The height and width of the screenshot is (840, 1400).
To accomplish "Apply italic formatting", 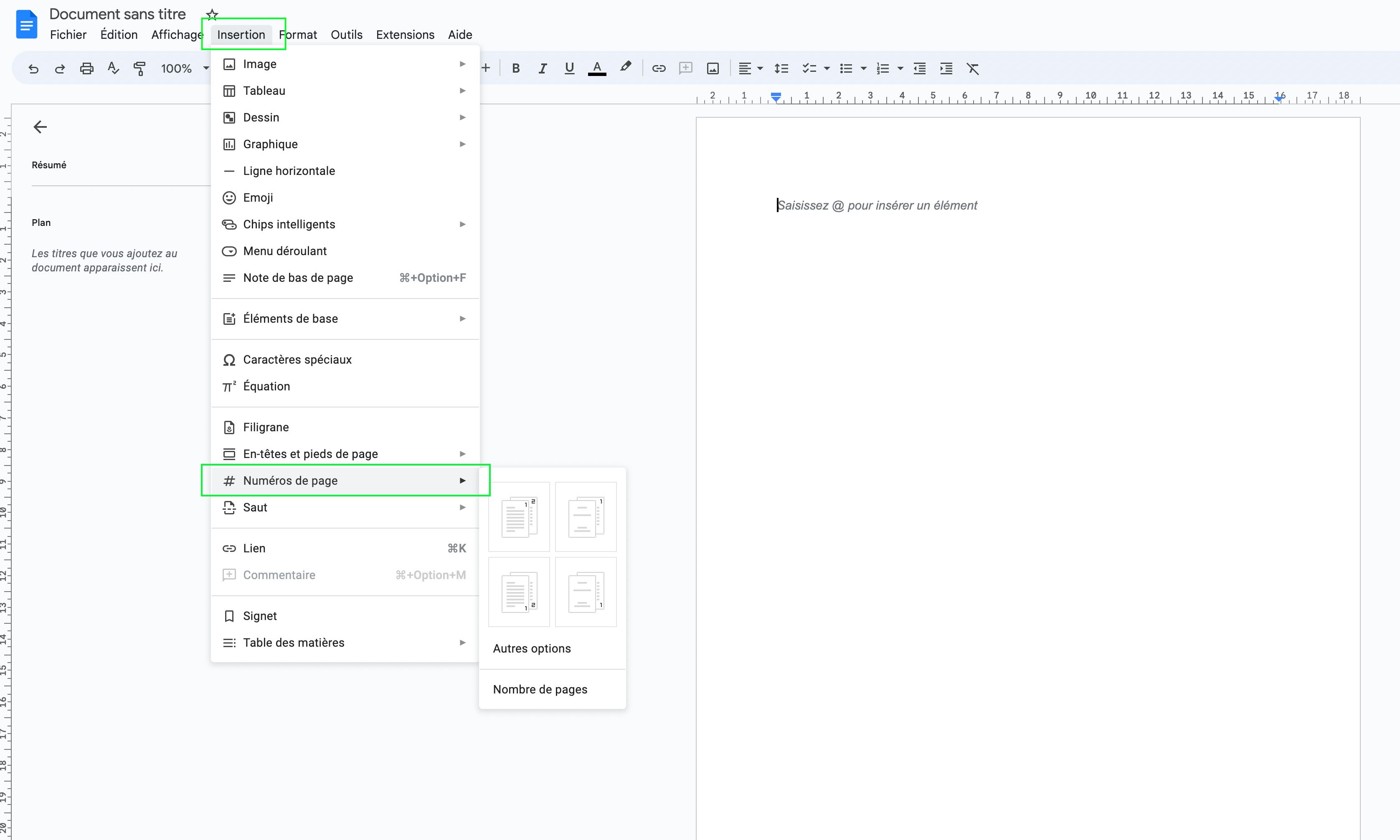I will pos(543,68).
